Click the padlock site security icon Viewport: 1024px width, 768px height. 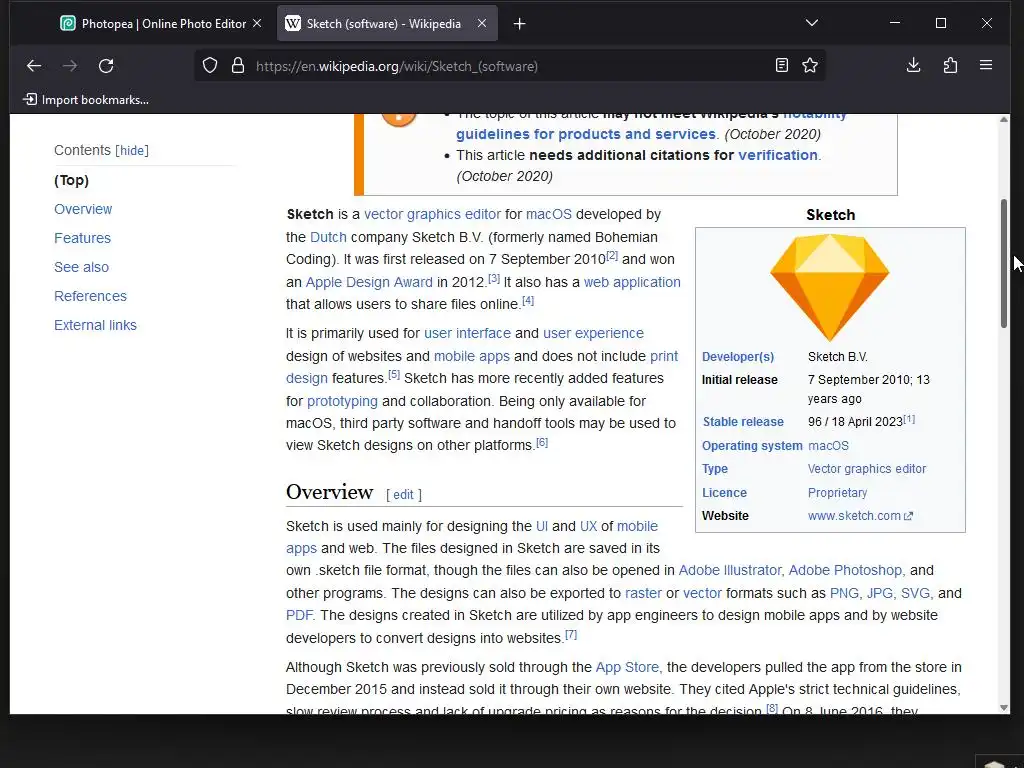coord(238,65)
